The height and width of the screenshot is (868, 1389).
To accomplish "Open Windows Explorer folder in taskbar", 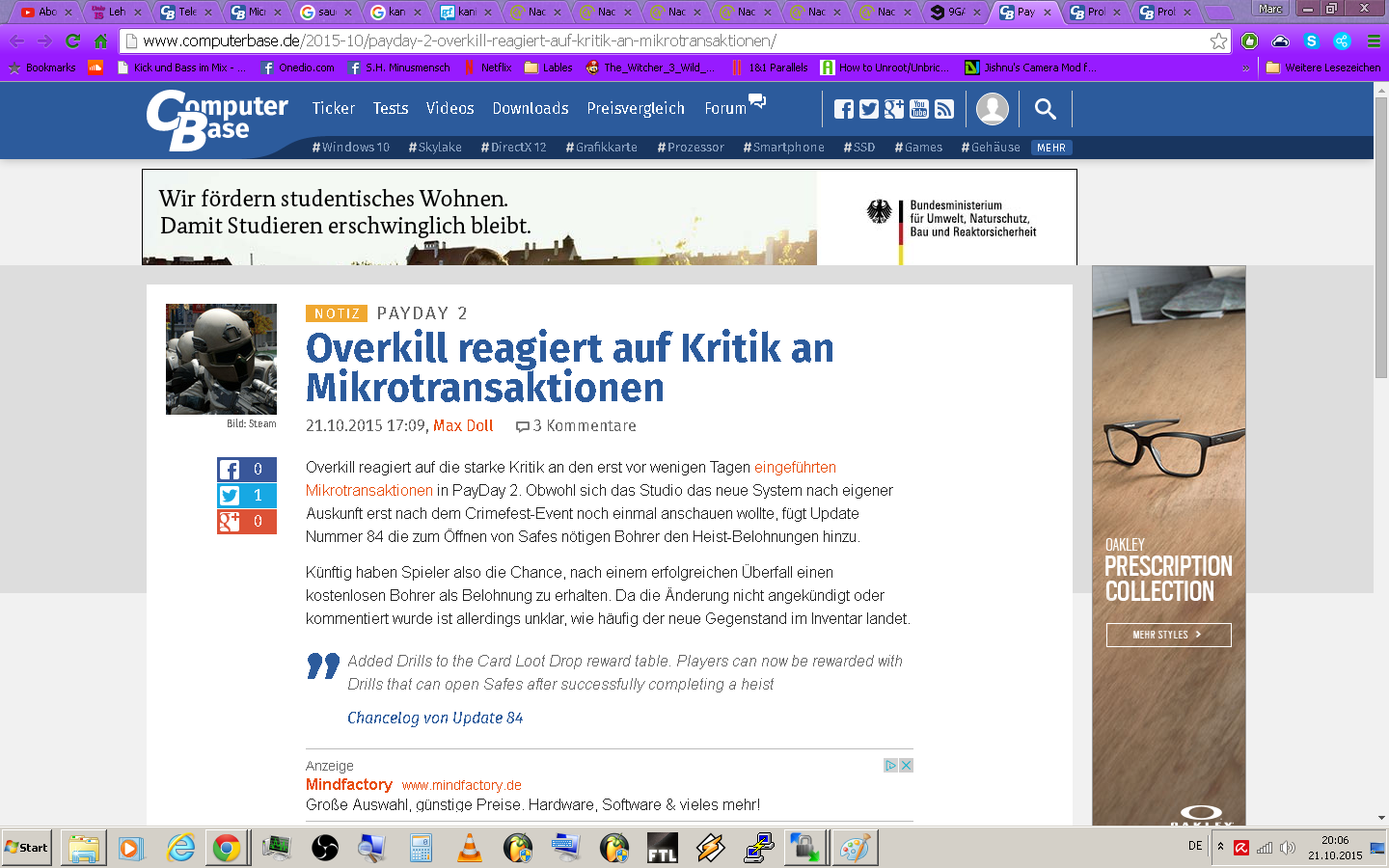I will click(84, 848).
